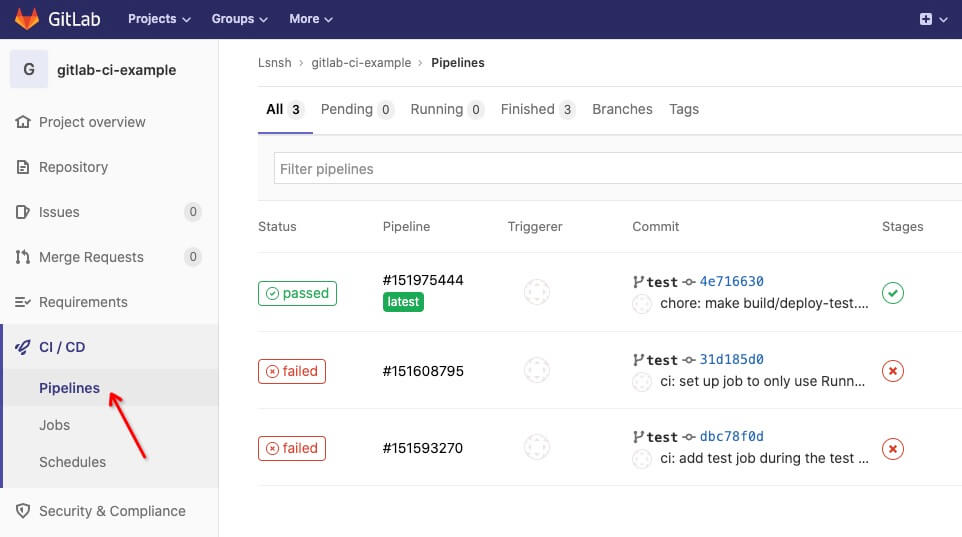Click triggerer avatar for pipeline #151975444
Screen dimensions: 962x537
point(537,292)
